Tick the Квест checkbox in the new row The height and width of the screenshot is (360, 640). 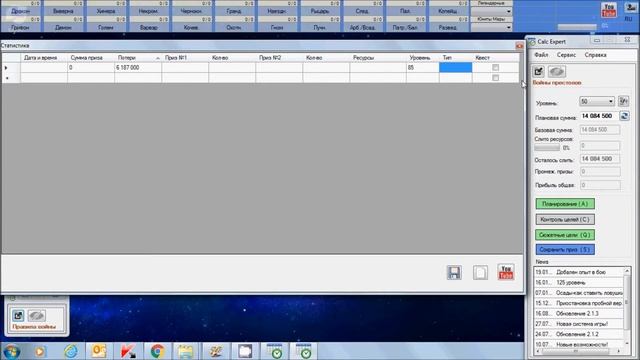(495, 78)
